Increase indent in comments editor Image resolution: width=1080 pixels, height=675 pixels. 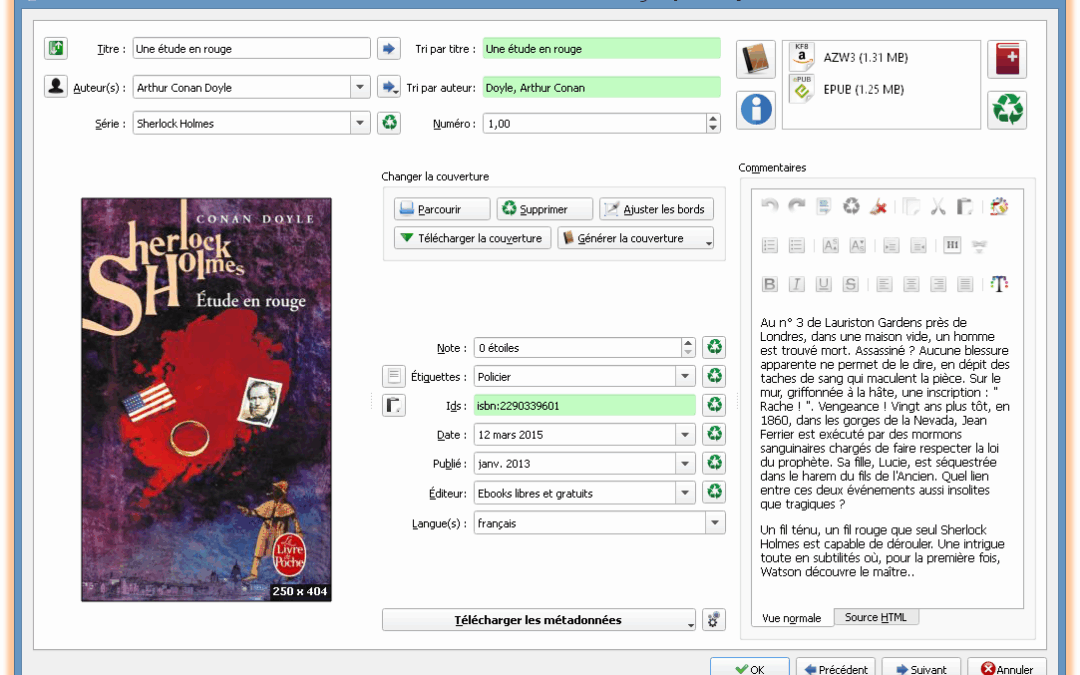pyautogui.click(x=891, y=245)
